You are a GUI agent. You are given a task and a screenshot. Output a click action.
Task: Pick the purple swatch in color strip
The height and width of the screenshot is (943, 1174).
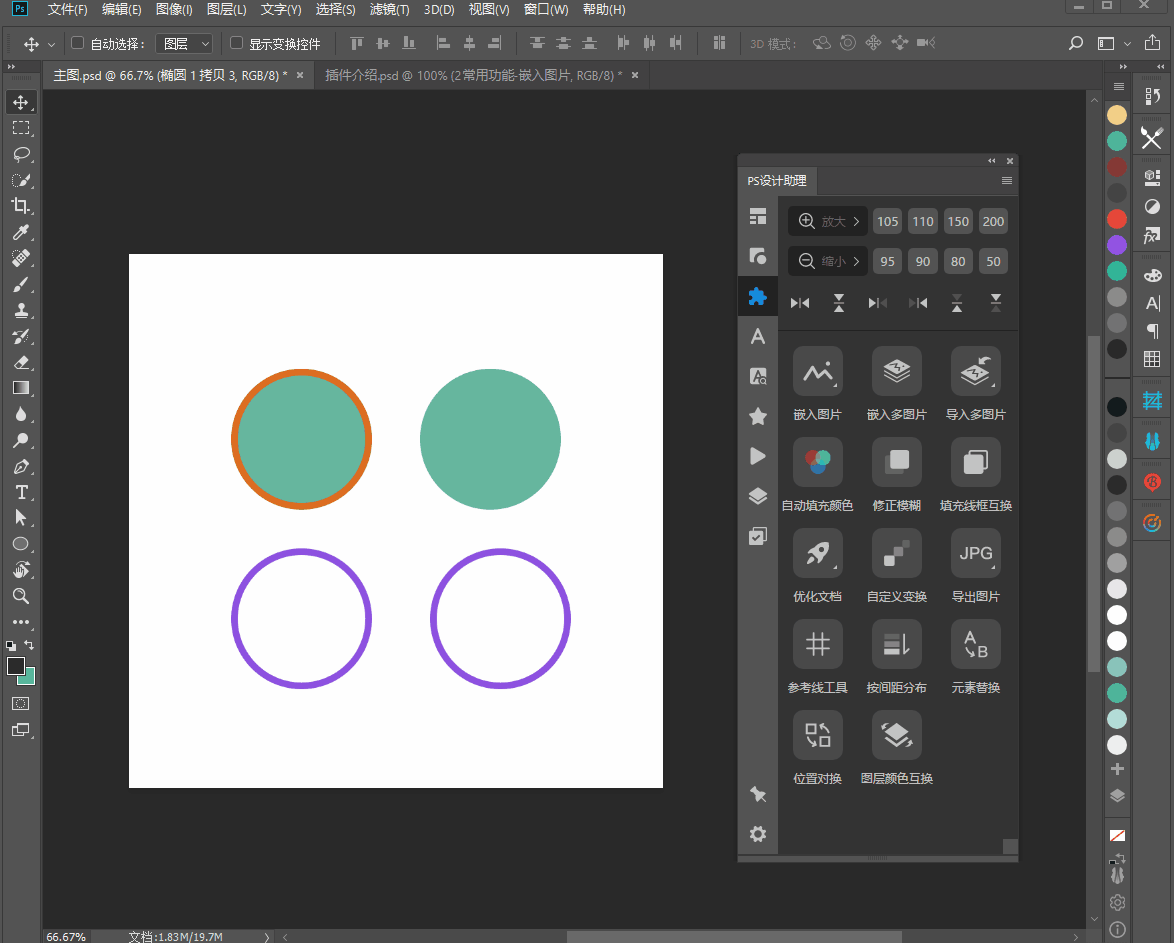[1116, 244]
